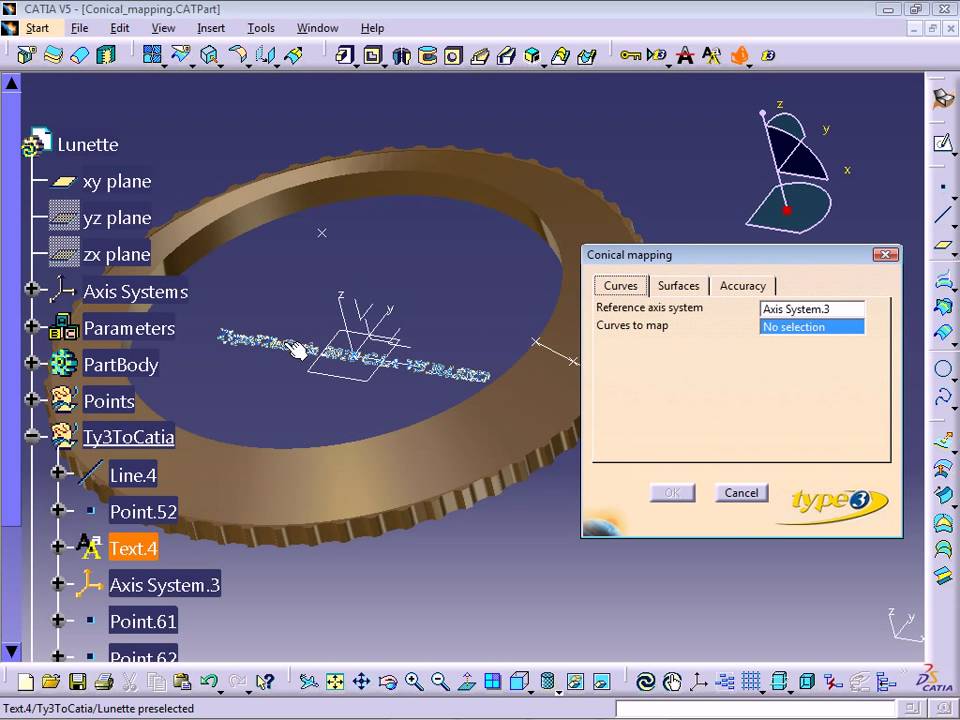Close the Conical mapping dialog

click(x=885, y=254)
